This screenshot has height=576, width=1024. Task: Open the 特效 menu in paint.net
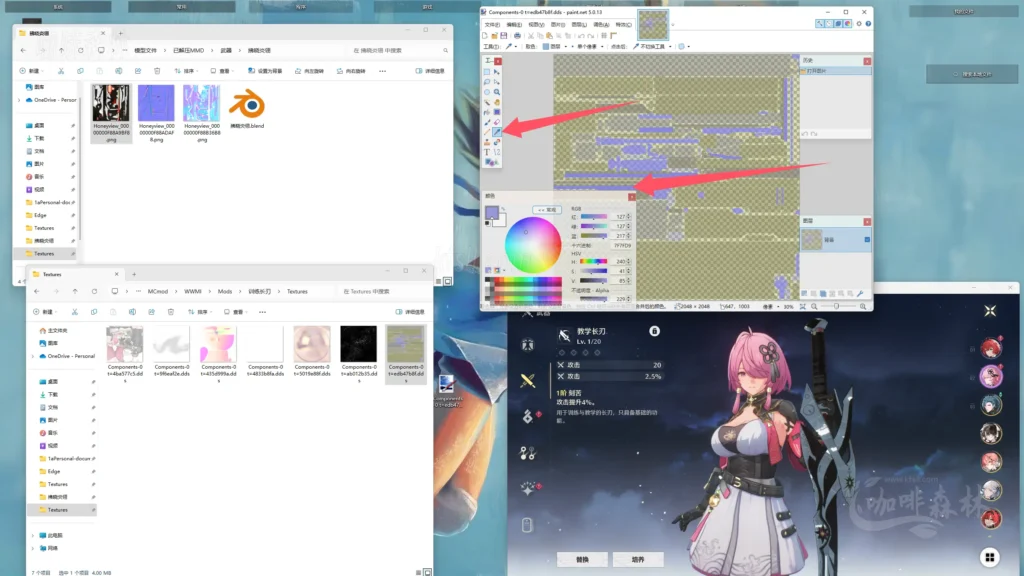[x=622, y=26]
